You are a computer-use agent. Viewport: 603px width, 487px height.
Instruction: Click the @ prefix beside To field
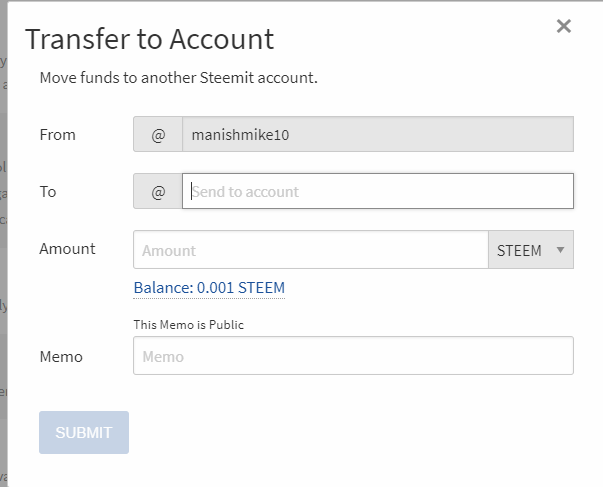click(158, 191)
